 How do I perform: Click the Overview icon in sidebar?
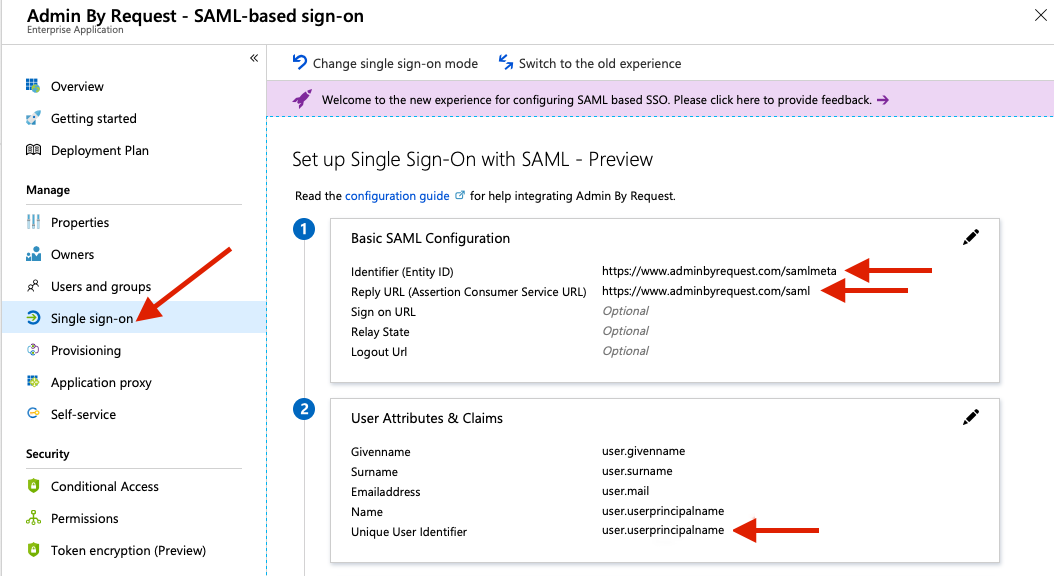click(33, 86)
